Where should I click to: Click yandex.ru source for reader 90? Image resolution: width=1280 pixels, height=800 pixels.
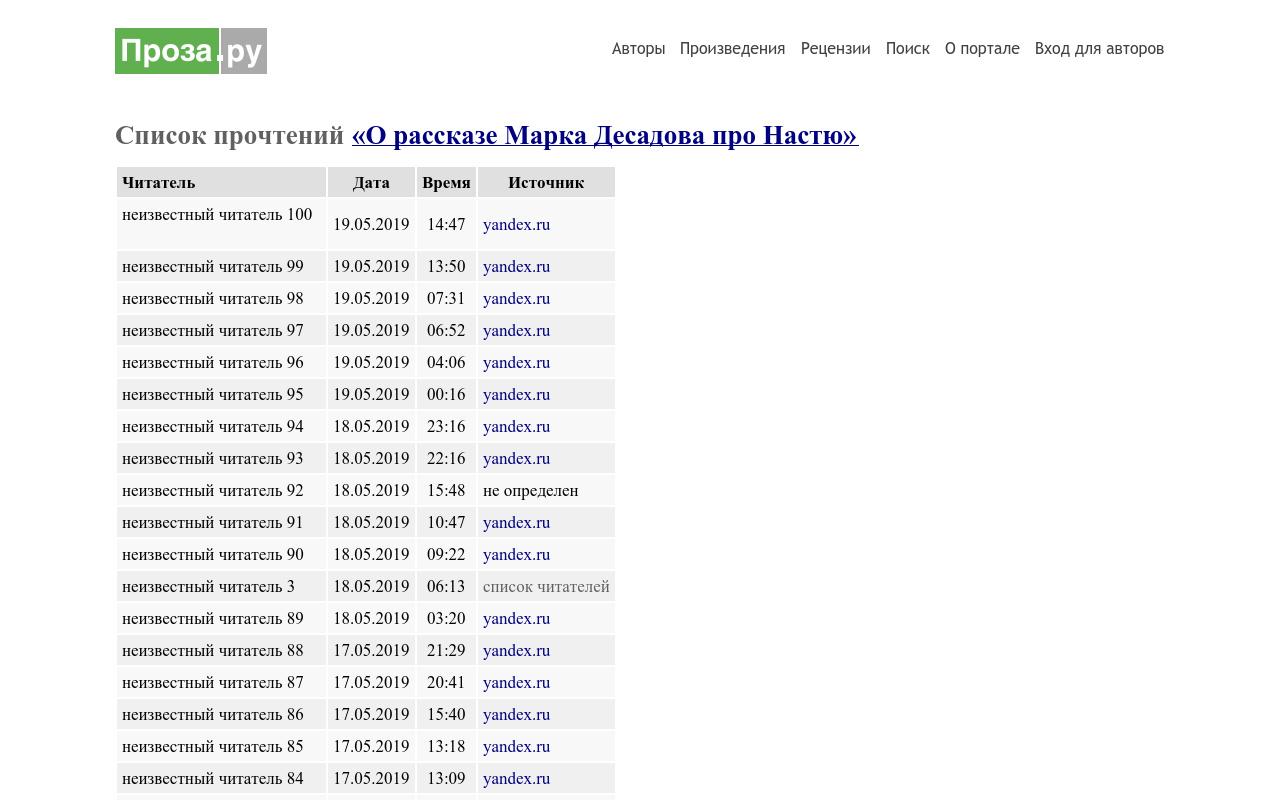(x=516, y=554)
